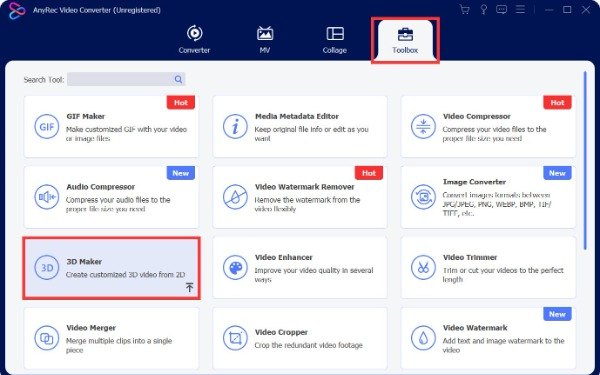Minimize the AnyRec window
The image size is (600, 375).
549,10
